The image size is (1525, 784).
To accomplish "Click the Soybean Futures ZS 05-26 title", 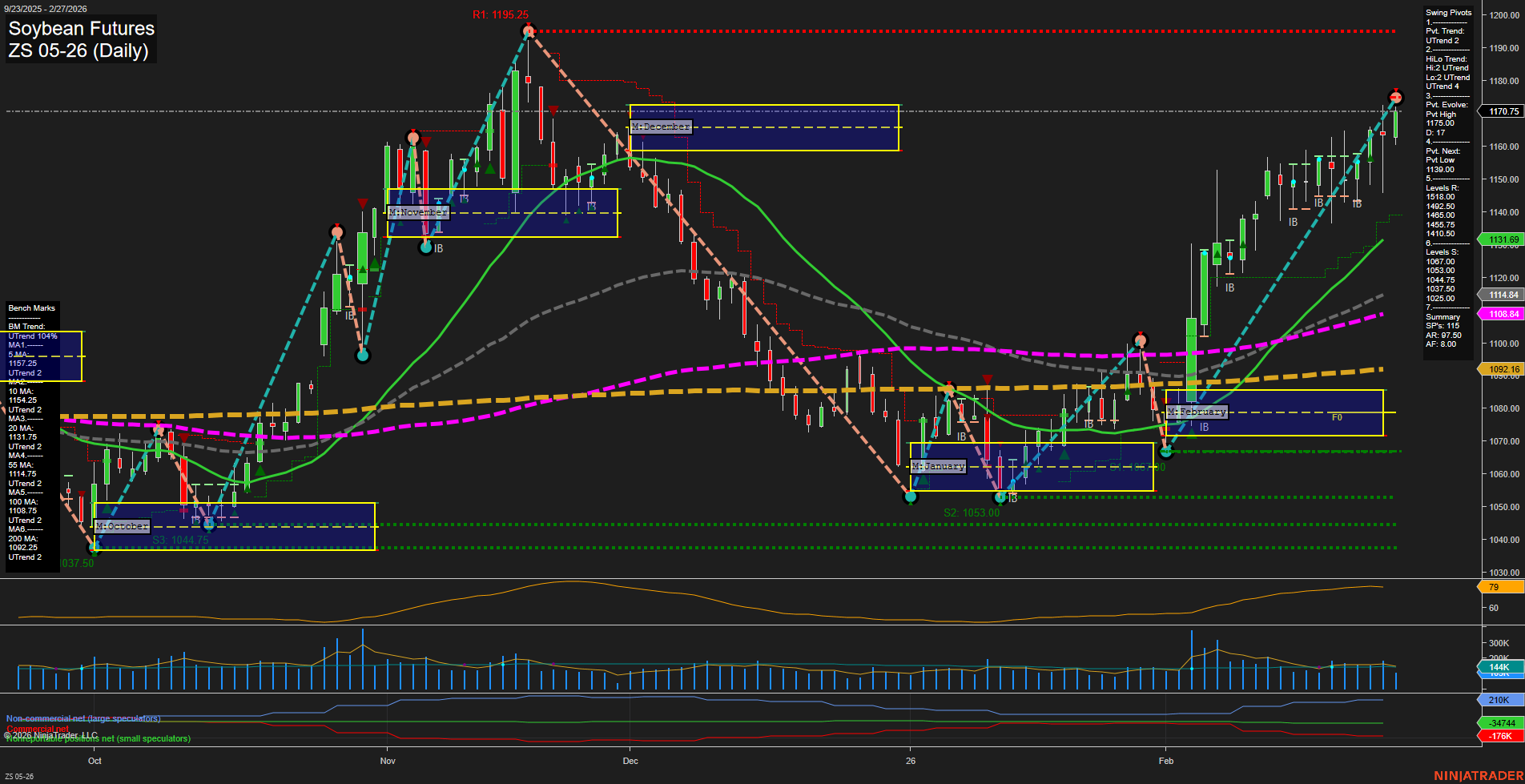I will (x=80, y=38).
